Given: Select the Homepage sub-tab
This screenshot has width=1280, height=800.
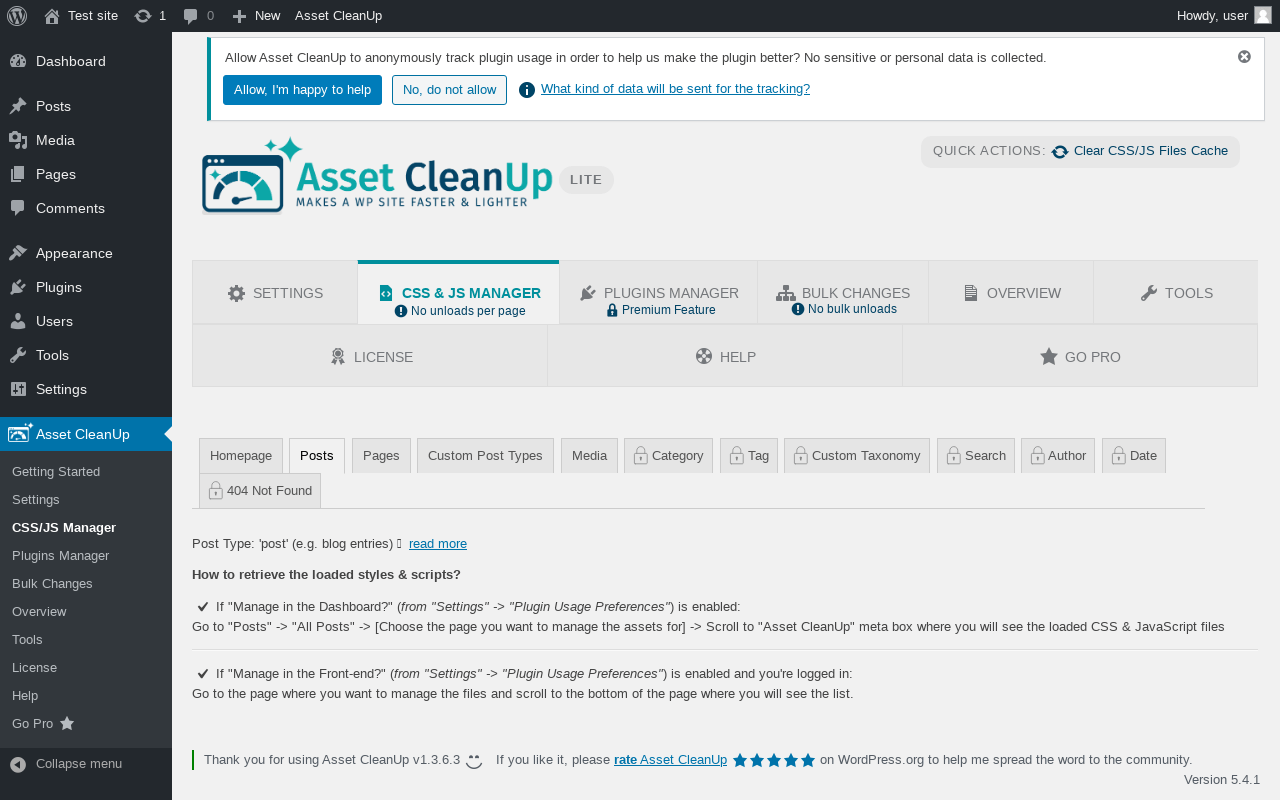Looking at the screenshot, I should (x=241, y=456).
